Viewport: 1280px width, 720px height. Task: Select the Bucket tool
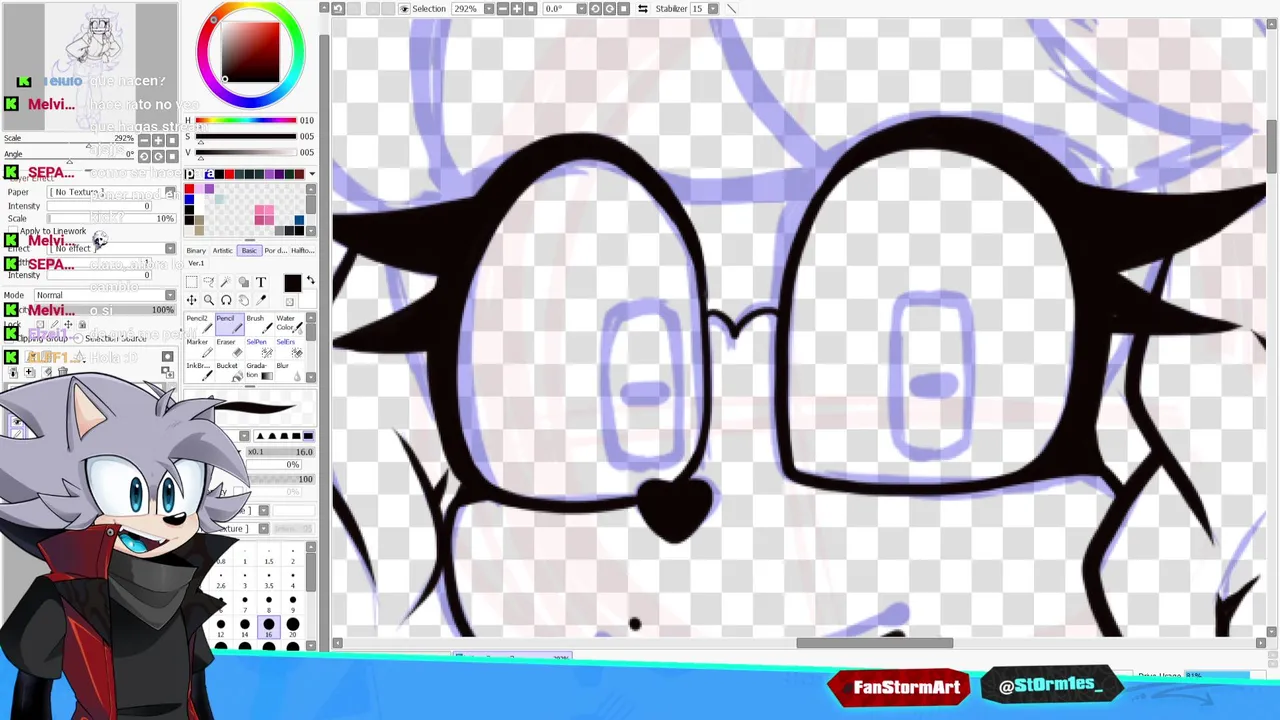click(230, 371)
